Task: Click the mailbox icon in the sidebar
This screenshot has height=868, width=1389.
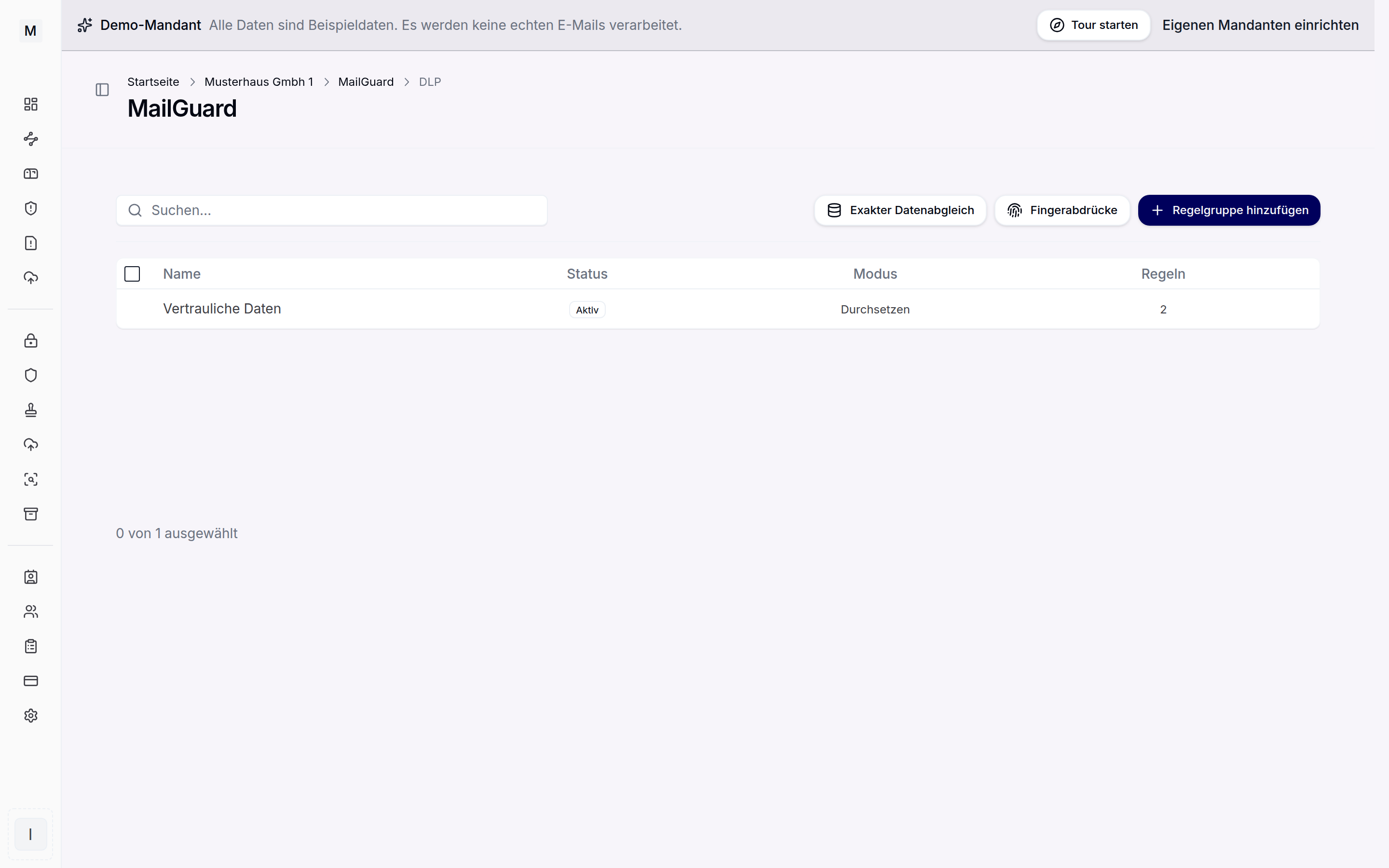Action: 30,174
